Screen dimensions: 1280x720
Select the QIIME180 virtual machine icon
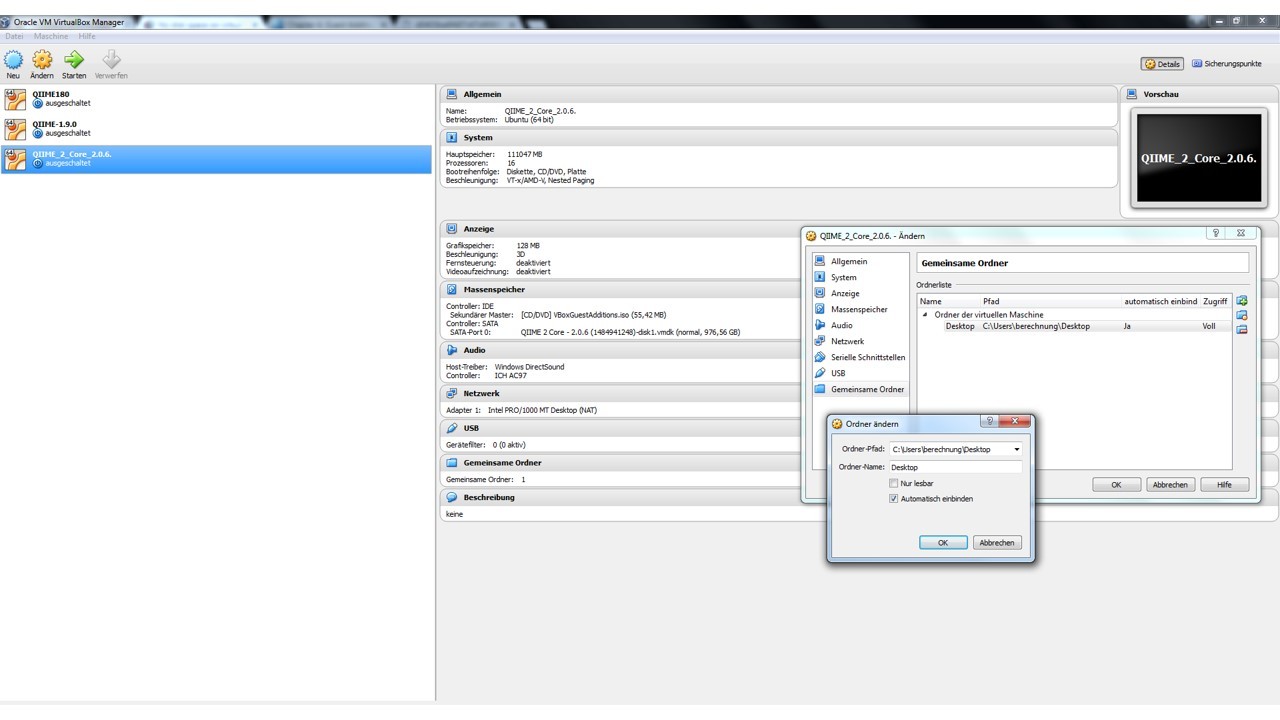15,99
